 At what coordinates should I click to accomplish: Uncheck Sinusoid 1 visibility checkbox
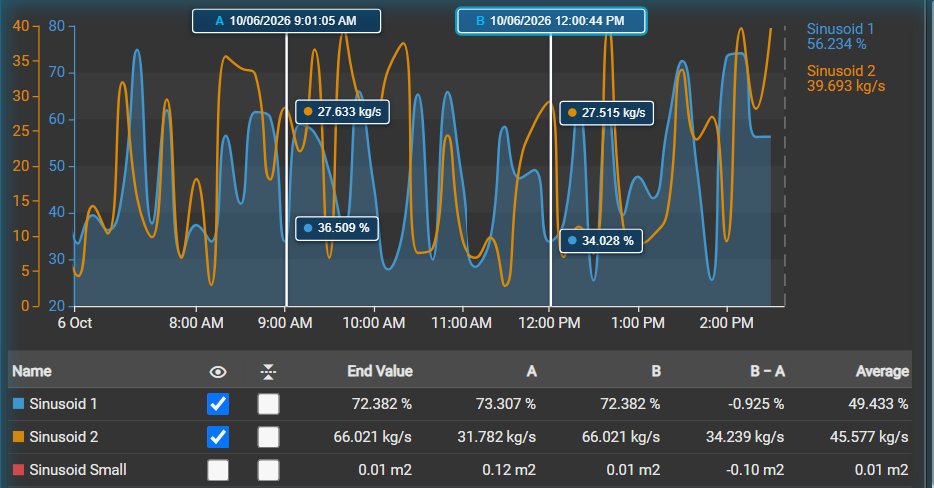click(218, 404)
